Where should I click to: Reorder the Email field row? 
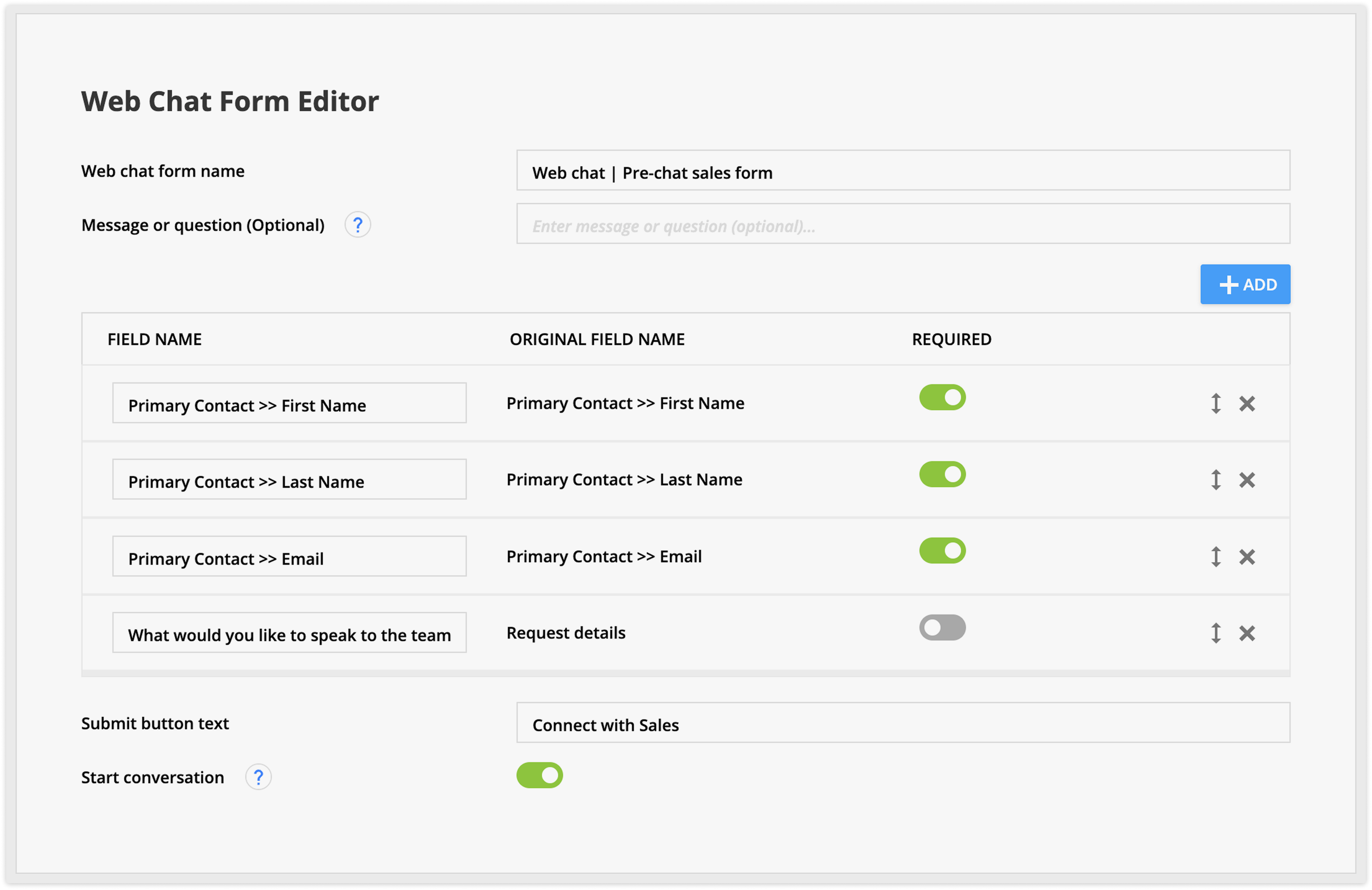[1216, 557]
